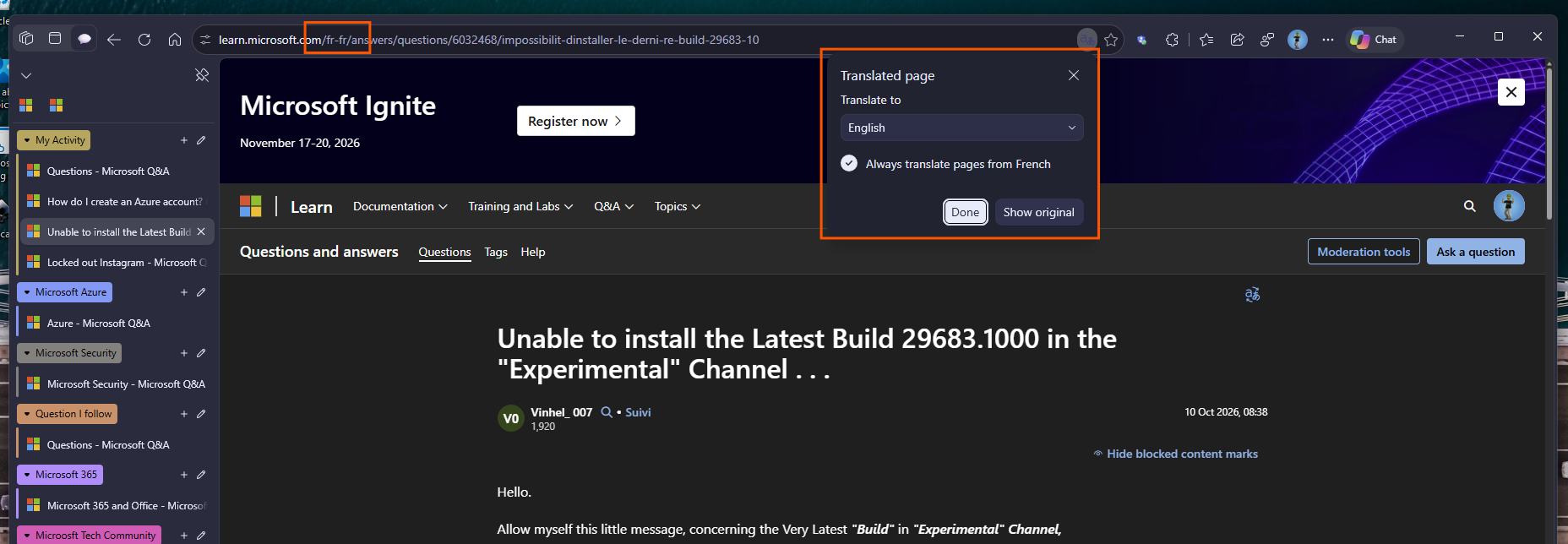Image resolution: width=1568 pixels, height=544 pixels.
Task: Open browser Settings and more ellipsis
Action: point(1328,40)
